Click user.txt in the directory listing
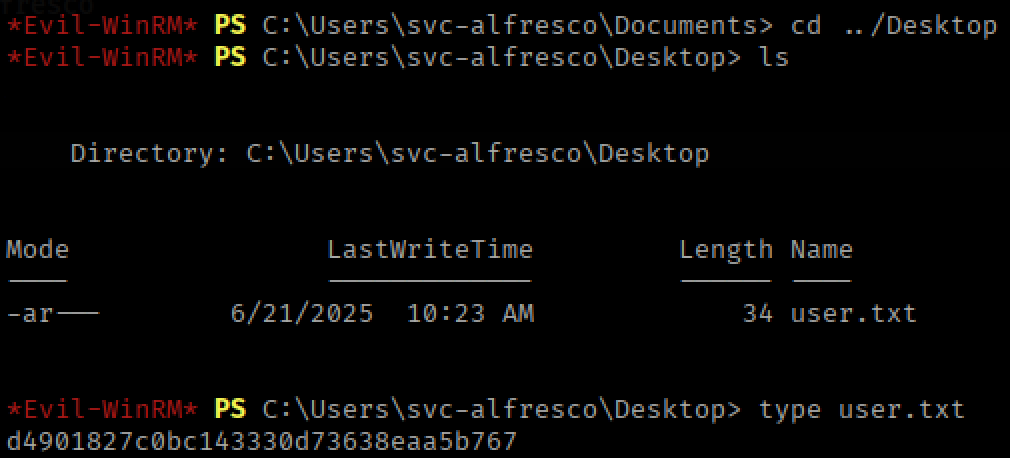 [x=853, y=313]
